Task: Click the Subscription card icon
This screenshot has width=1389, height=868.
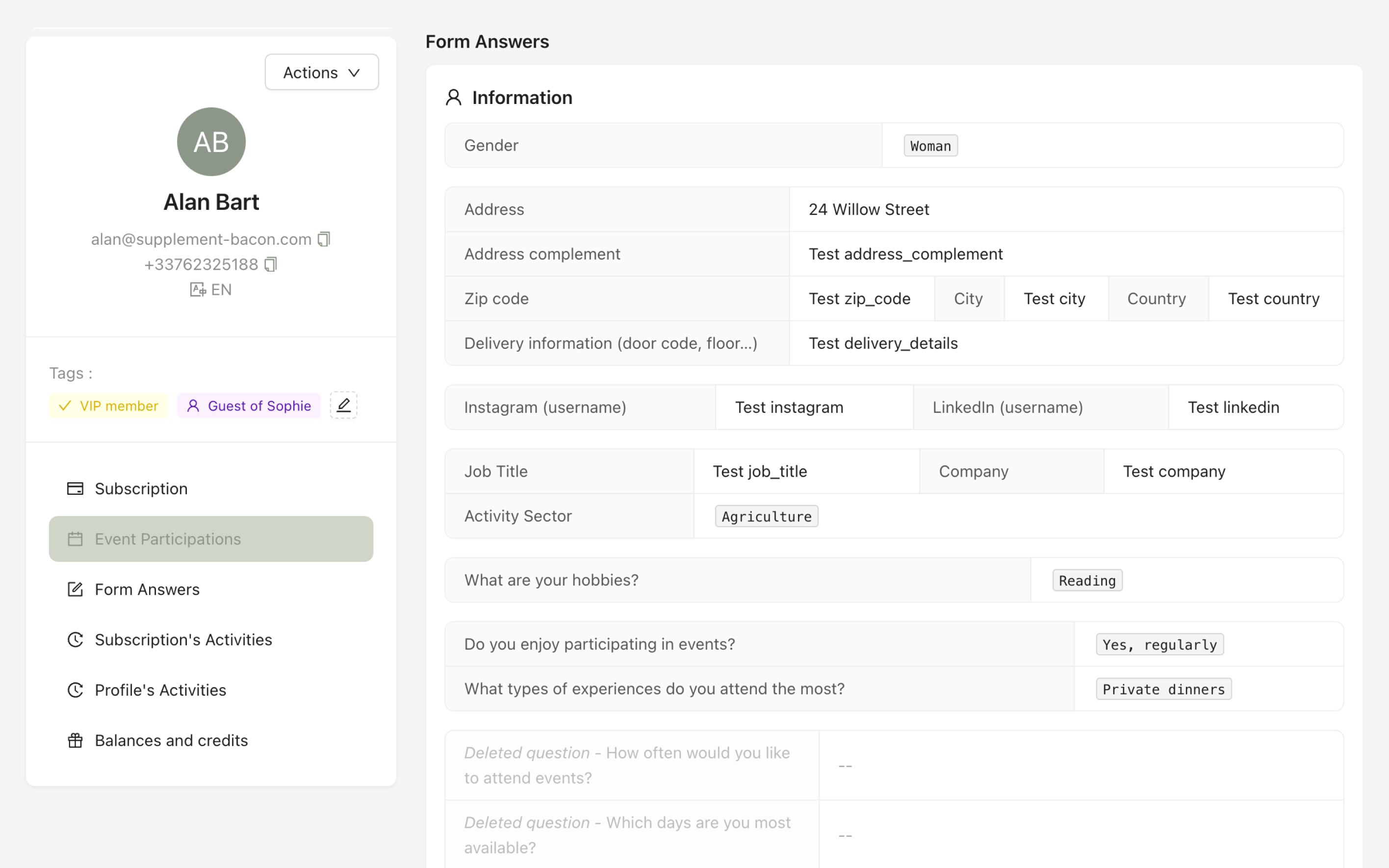Action: (75, 488)
